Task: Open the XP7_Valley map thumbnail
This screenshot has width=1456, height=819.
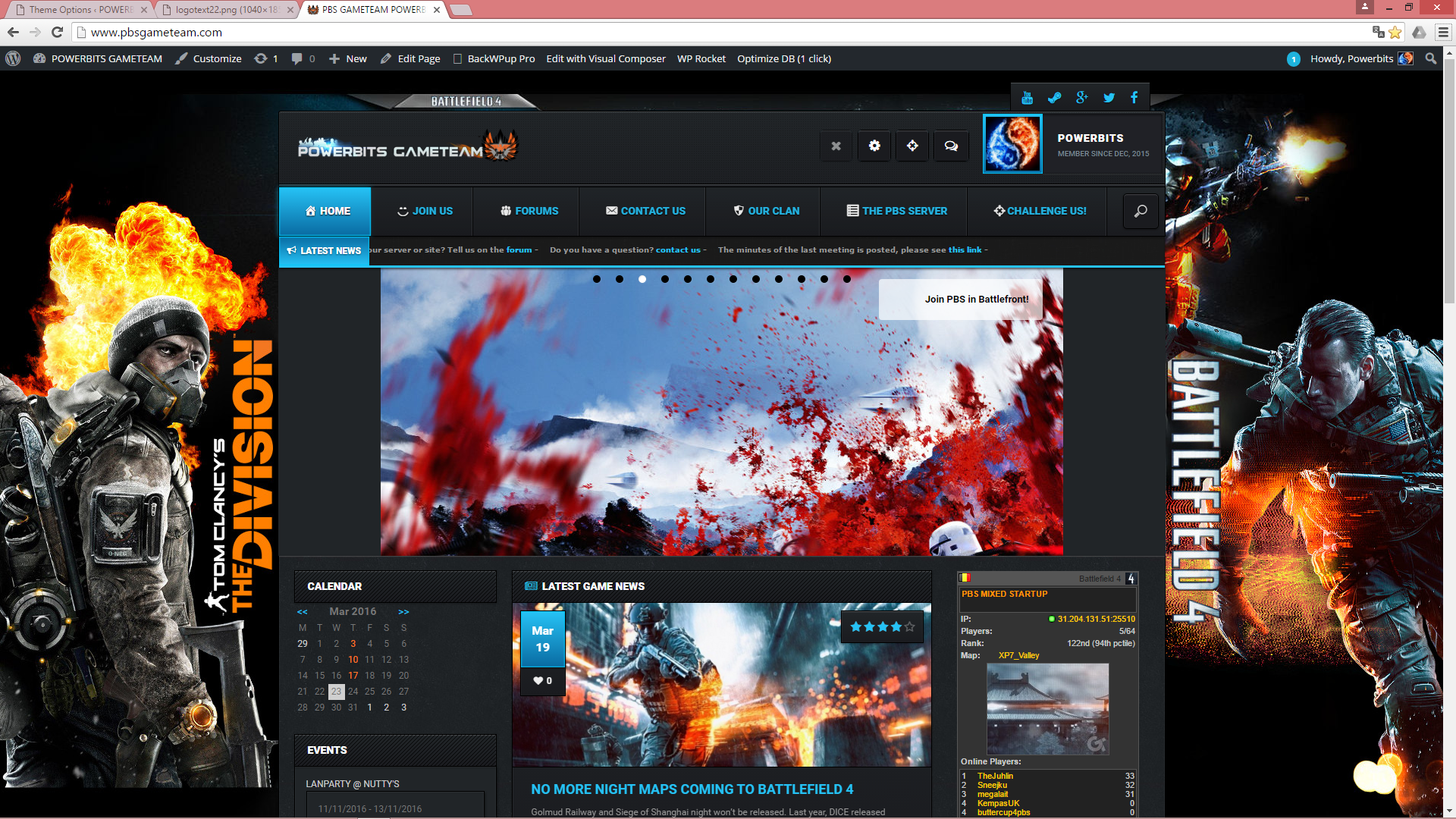Action: coord(1047,709)
